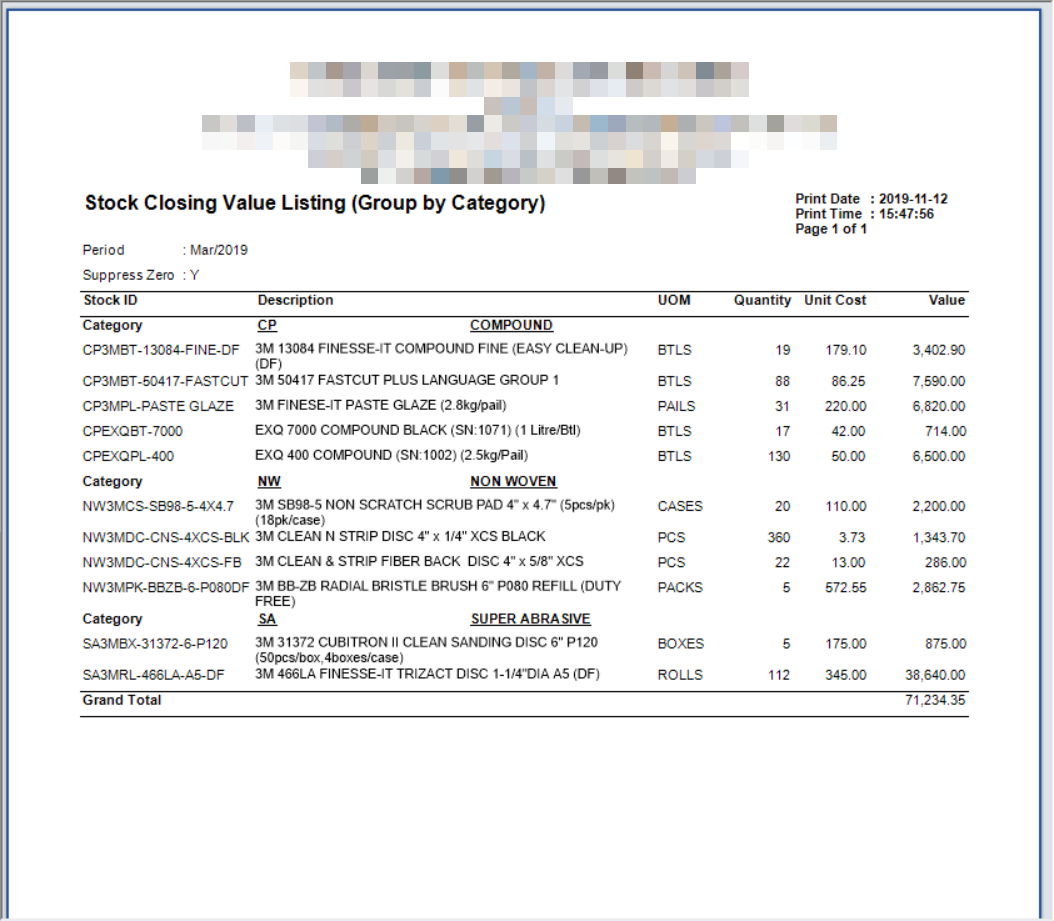Click the ROLLS unit of measure
This screenshot has width=1054, height=921.
click(680, 675)
